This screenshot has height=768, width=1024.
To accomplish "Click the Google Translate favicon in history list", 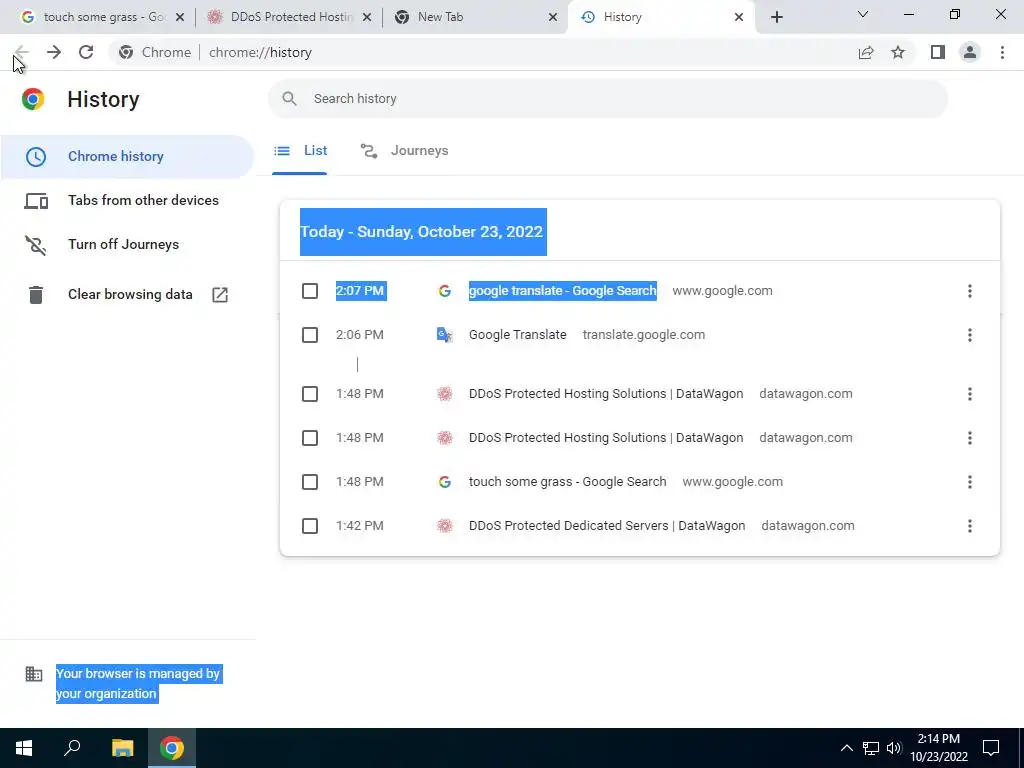I will tap(445, 335).
